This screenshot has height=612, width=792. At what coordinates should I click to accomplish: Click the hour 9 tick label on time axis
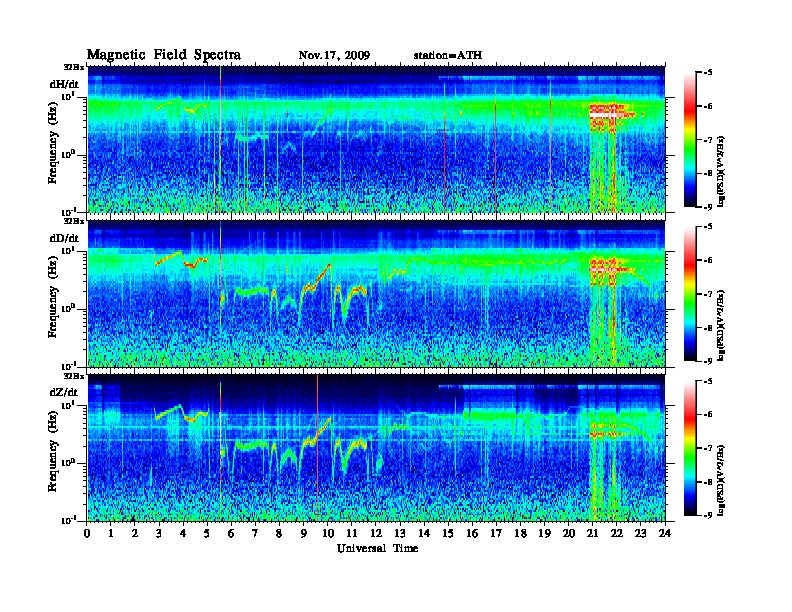click(304, 533)
